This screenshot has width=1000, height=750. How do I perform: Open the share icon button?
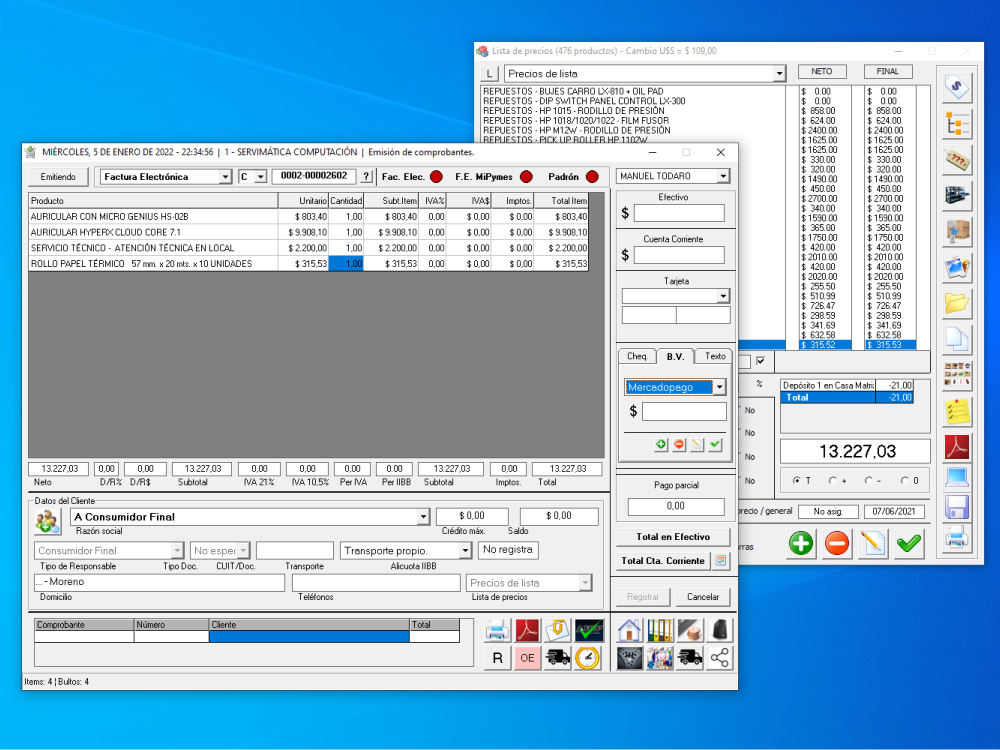point(719,657)
